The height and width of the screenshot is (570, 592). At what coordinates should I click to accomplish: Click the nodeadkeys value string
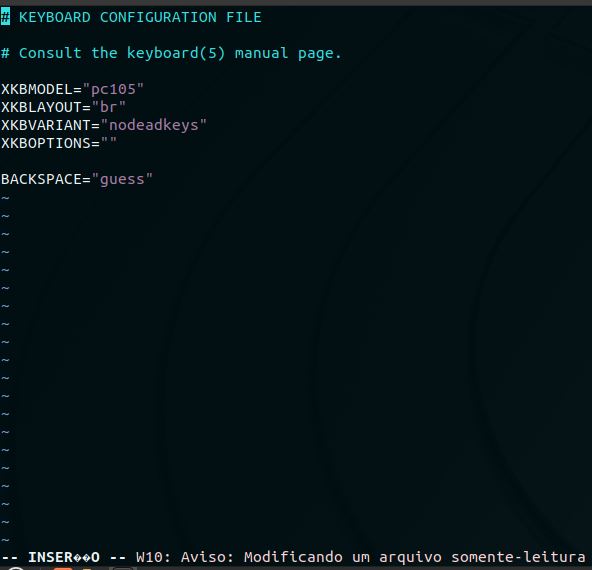pos(154,125)
